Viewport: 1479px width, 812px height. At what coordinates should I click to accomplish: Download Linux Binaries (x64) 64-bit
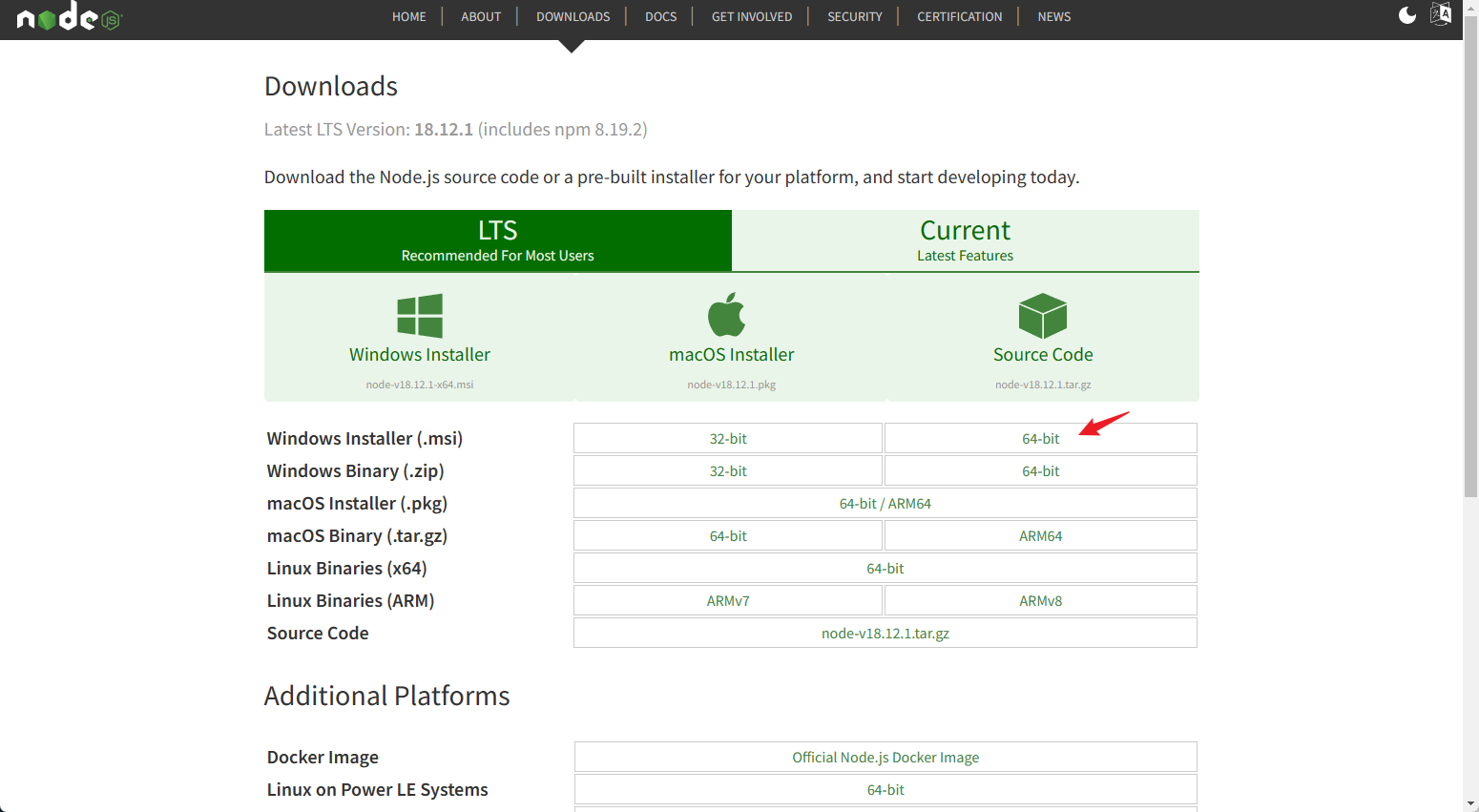(885, 569)
